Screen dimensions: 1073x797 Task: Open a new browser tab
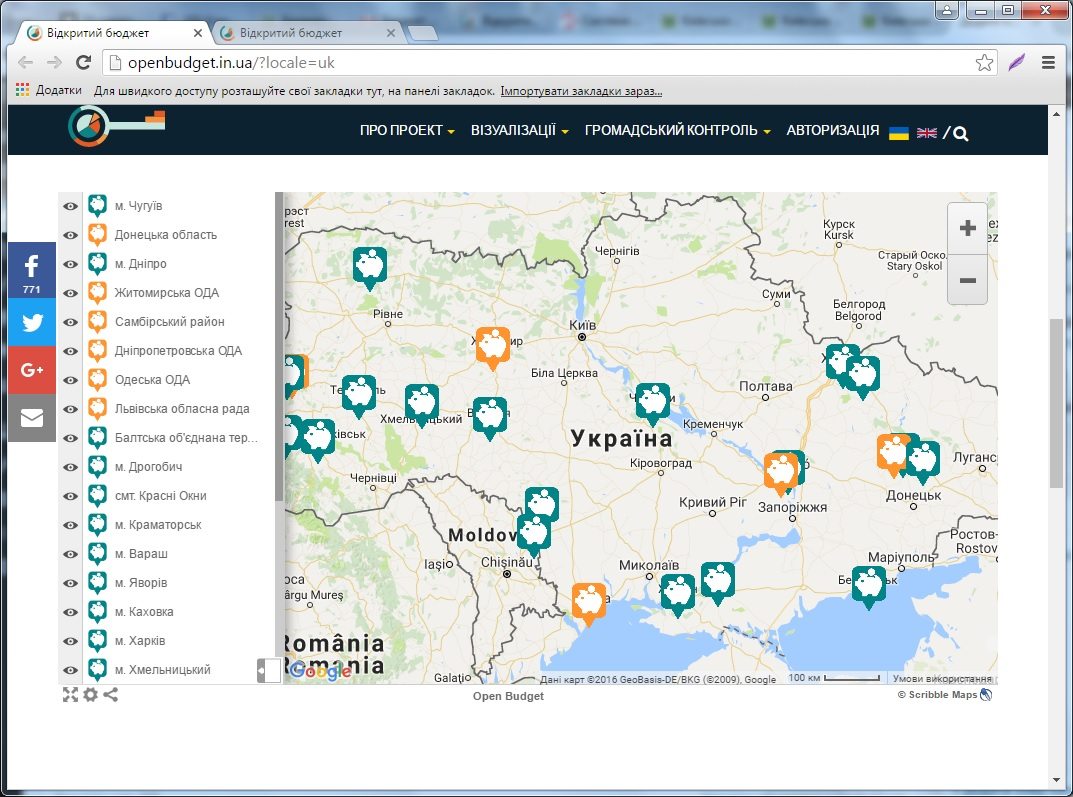[422, 33]
